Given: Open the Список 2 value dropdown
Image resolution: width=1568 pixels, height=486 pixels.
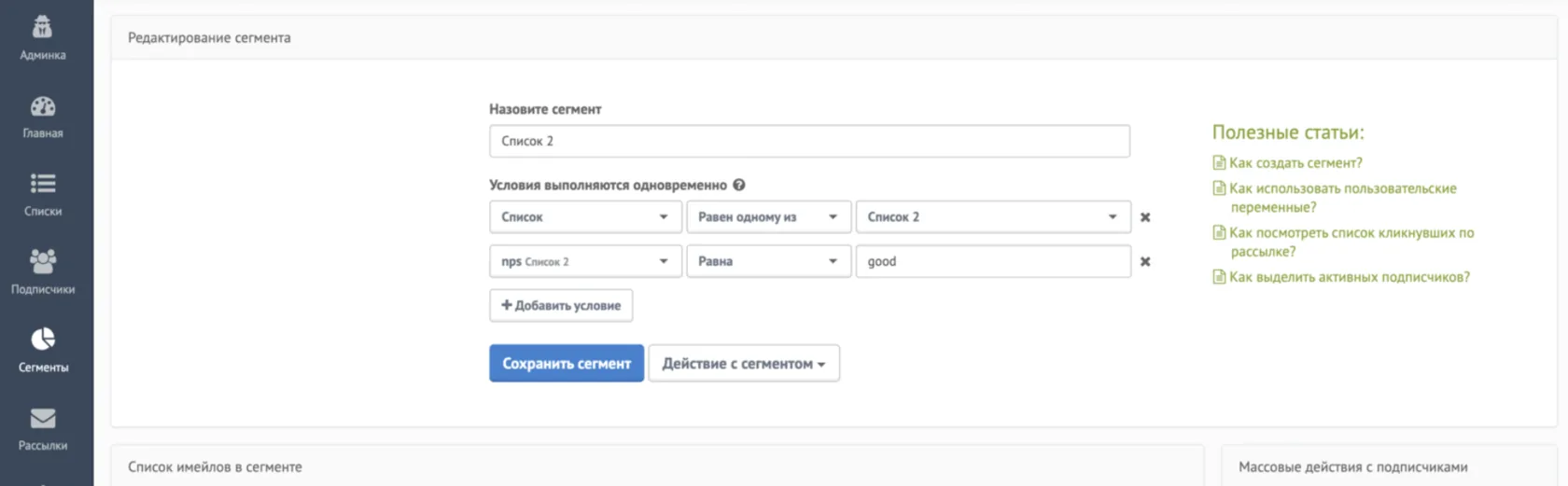Looking at the screenshot, I should (993, 217).
